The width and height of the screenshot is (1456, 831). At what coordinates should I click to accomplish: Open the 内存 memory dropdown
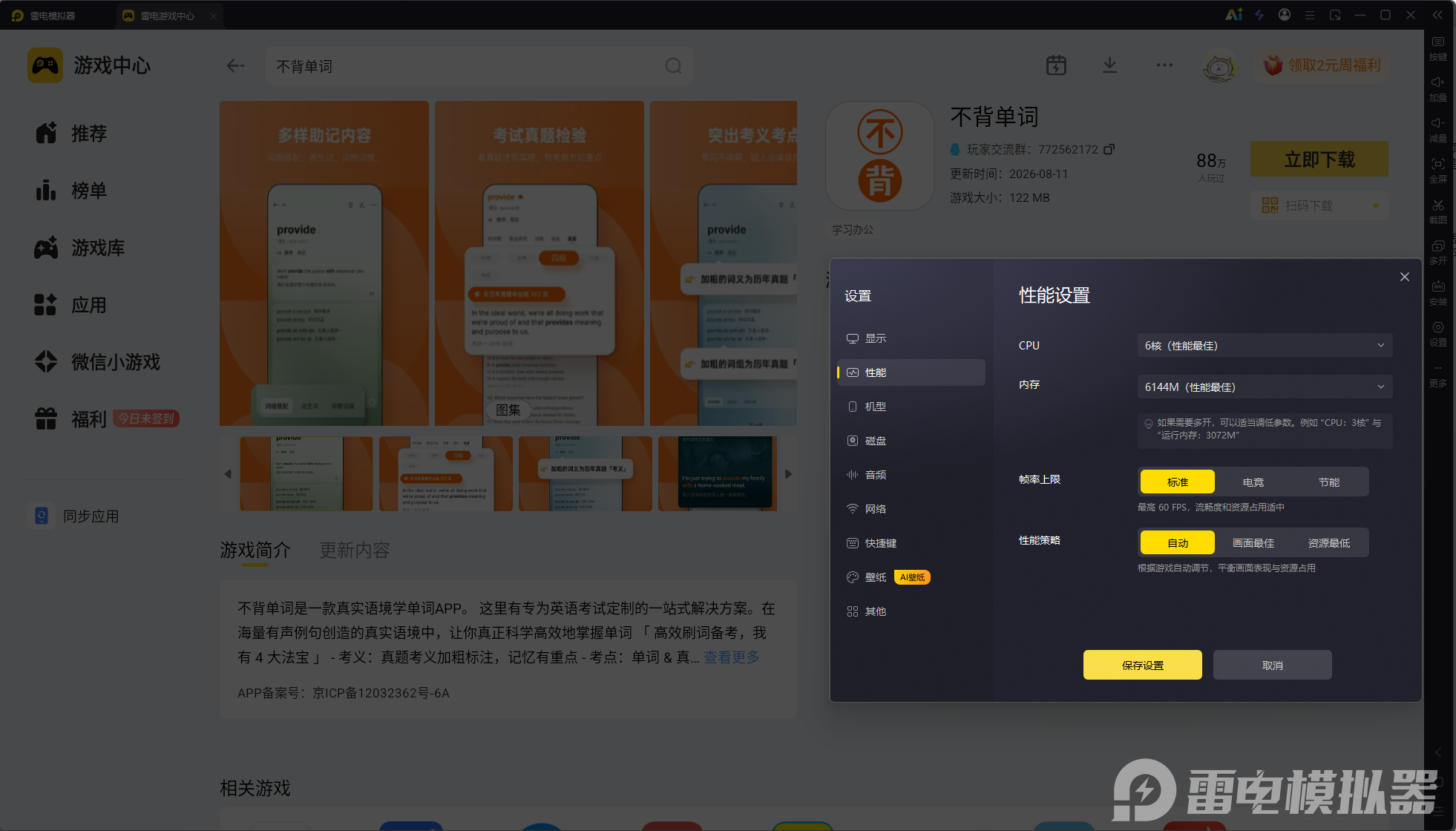coord(1265,387)
